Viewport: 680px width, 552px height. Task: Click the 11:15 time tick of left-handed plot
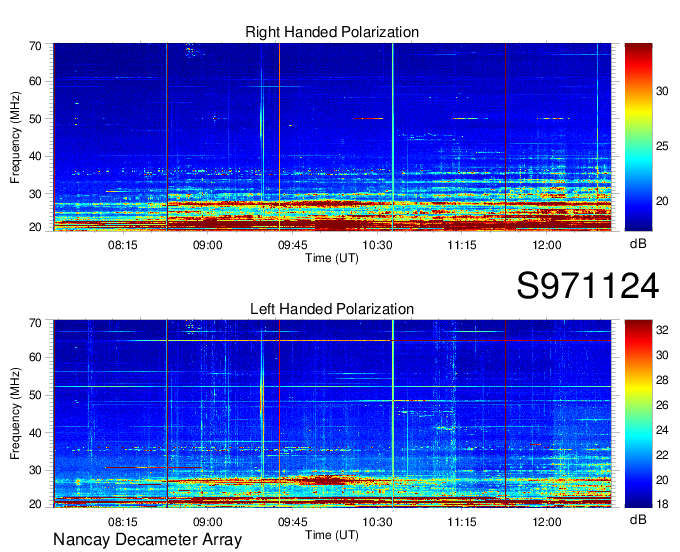pos(462,522)
